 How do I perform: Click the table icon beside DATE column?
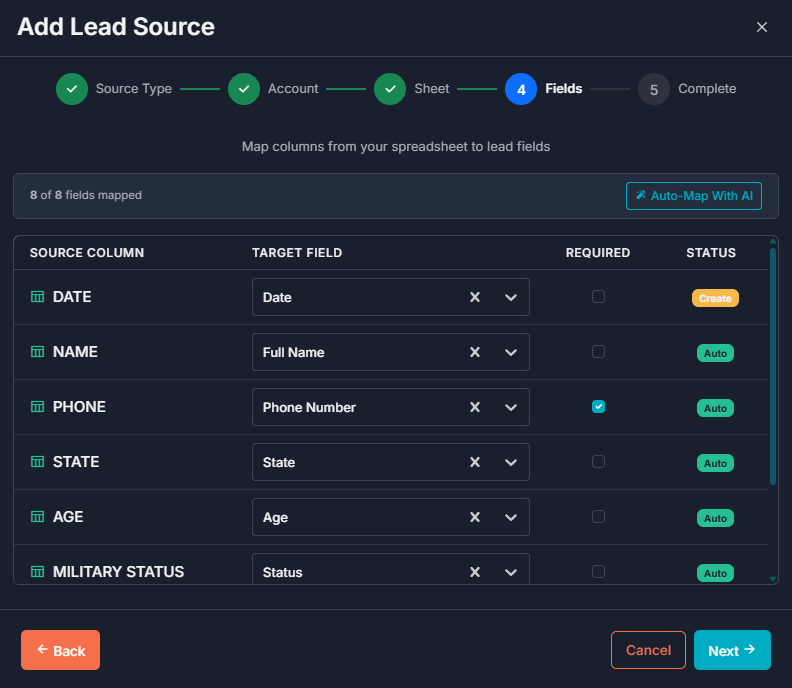tap(38, 297)
